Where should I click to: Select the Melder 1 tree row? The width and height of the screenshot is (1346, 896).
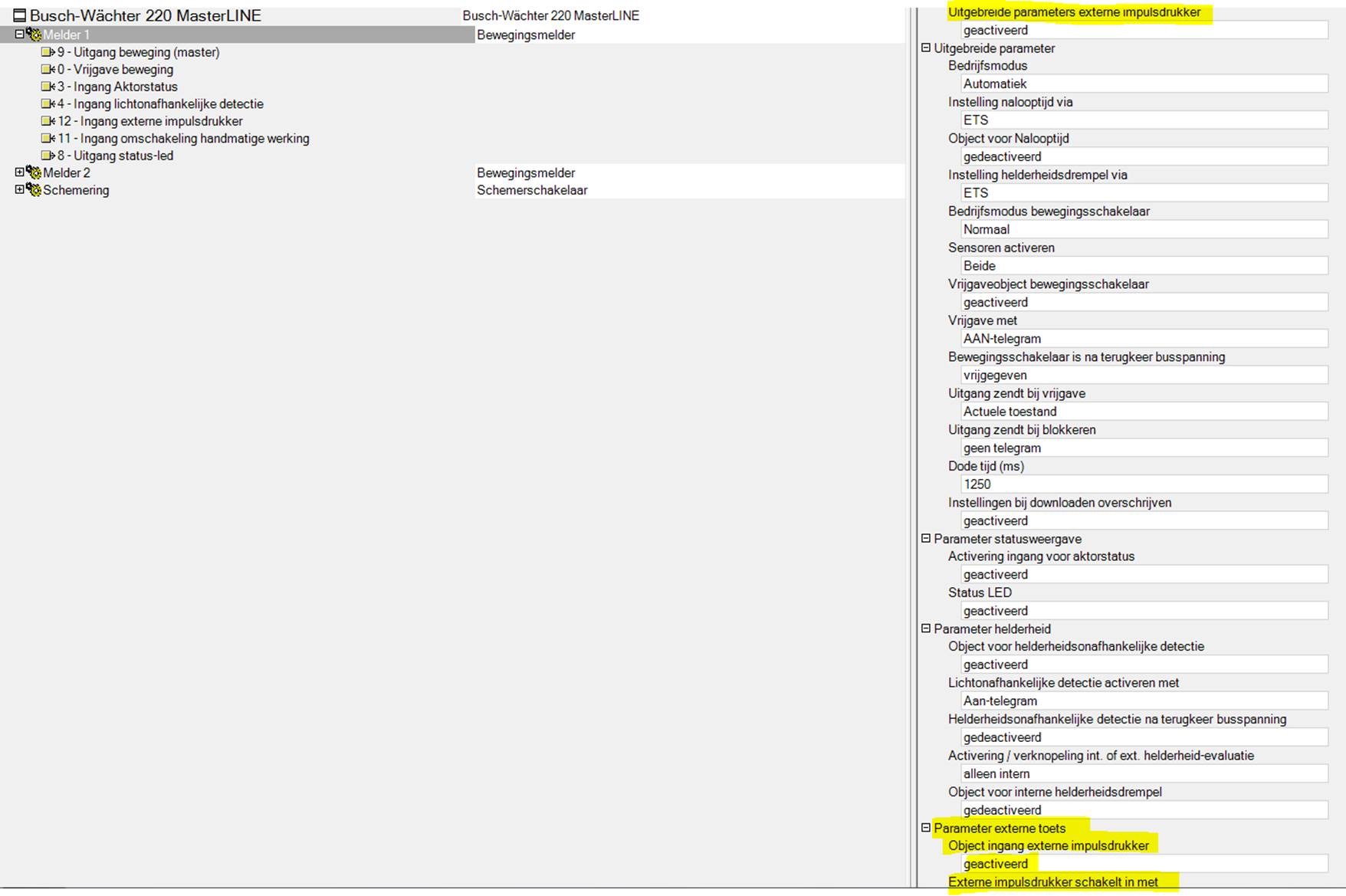(238, 34)
